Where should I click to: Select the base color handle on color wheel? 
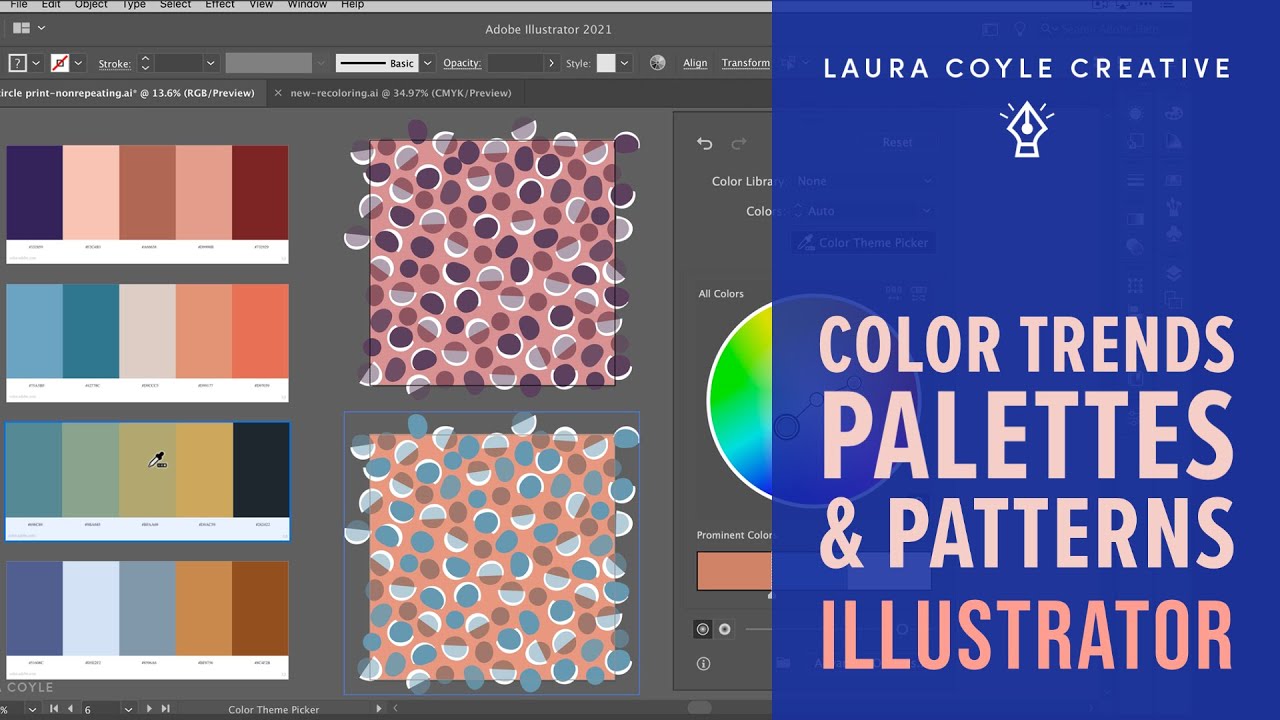(787, 428)
